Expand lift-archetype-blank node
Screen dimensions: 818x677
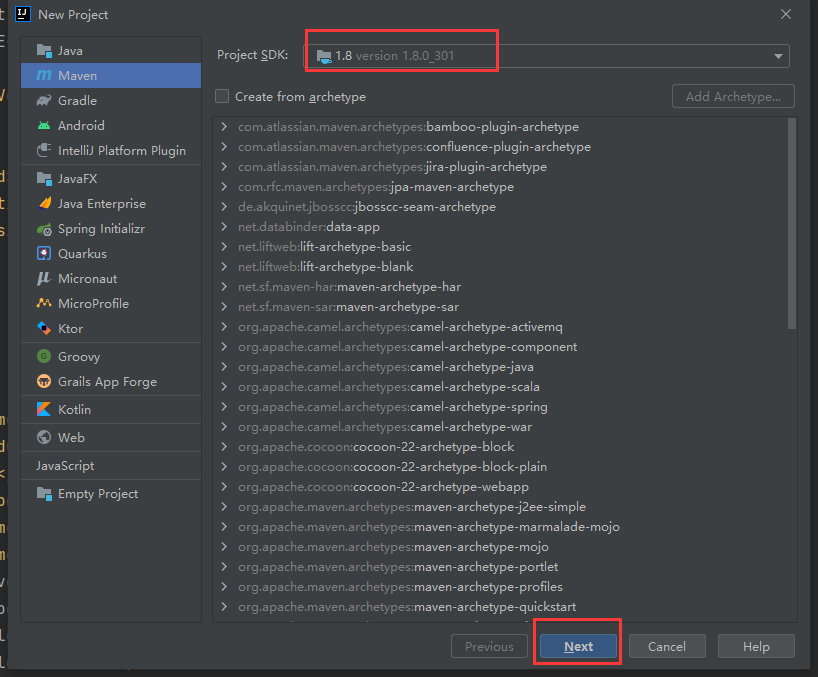(x=224, y=267)
